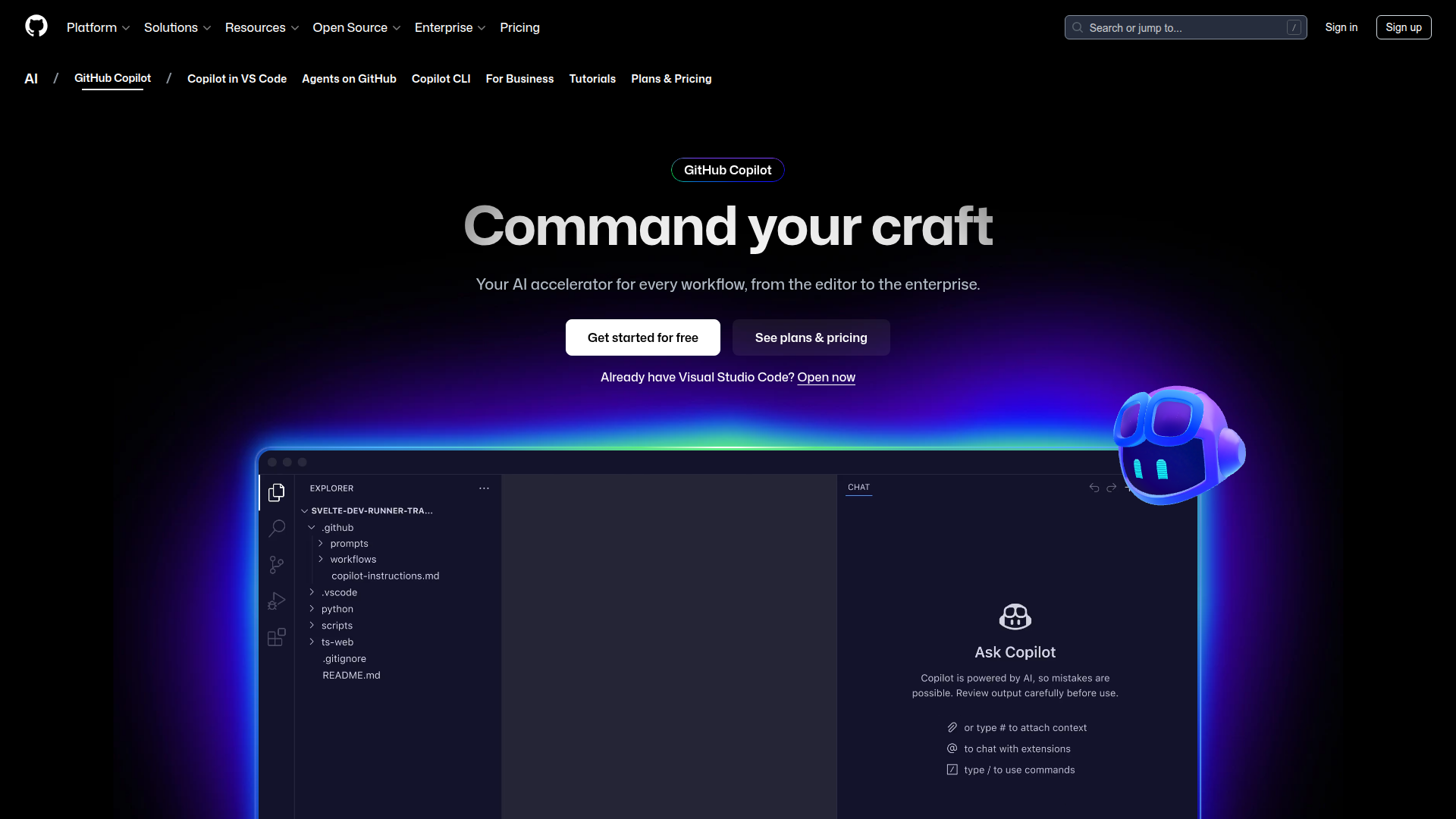Switch to the Copilot CLI tab
This screenshot has width=1456, height=819.
pyautogui.click(x=441, y=79)
